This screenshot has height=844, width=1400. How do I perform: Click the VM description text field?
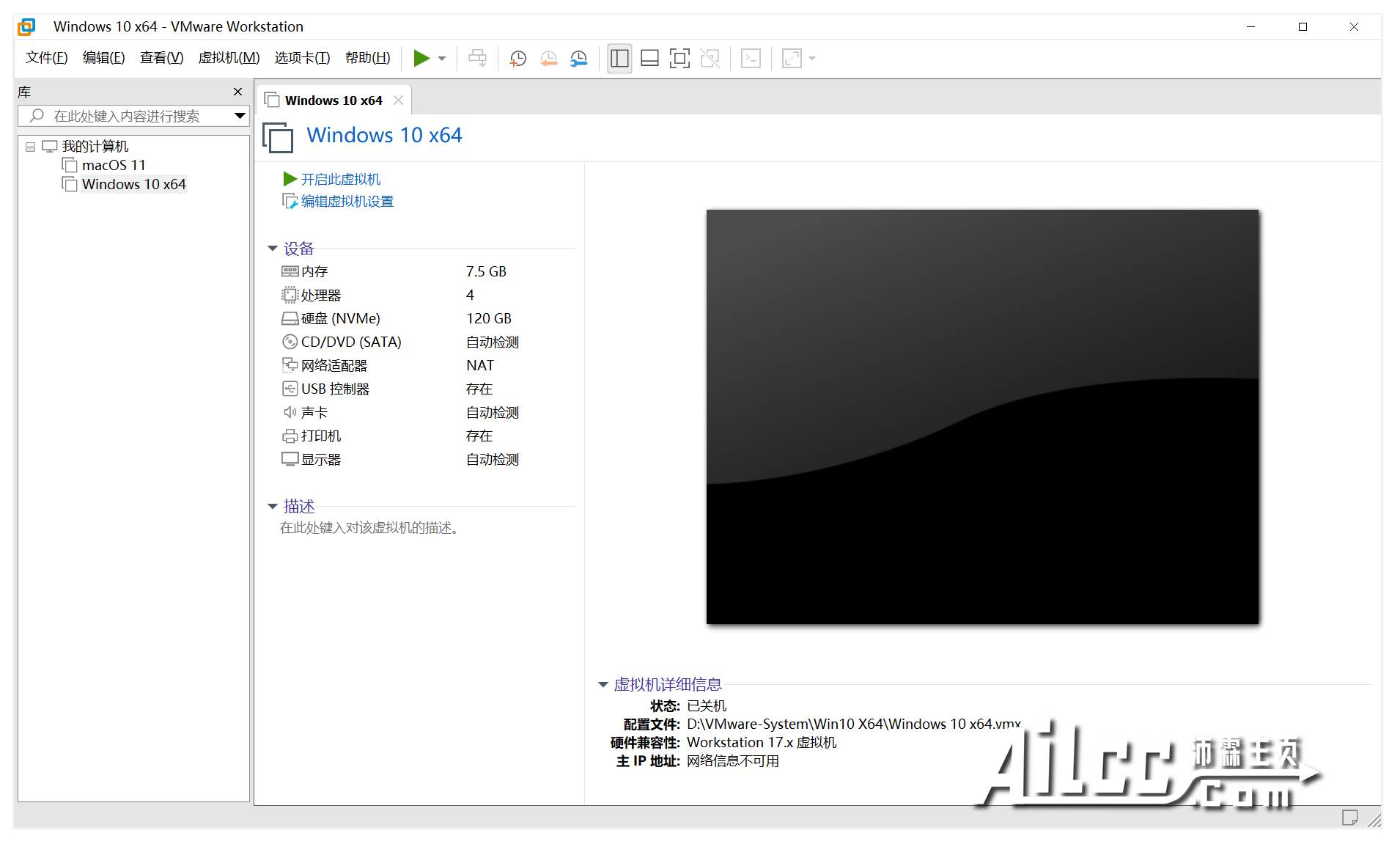pos(369,528)
